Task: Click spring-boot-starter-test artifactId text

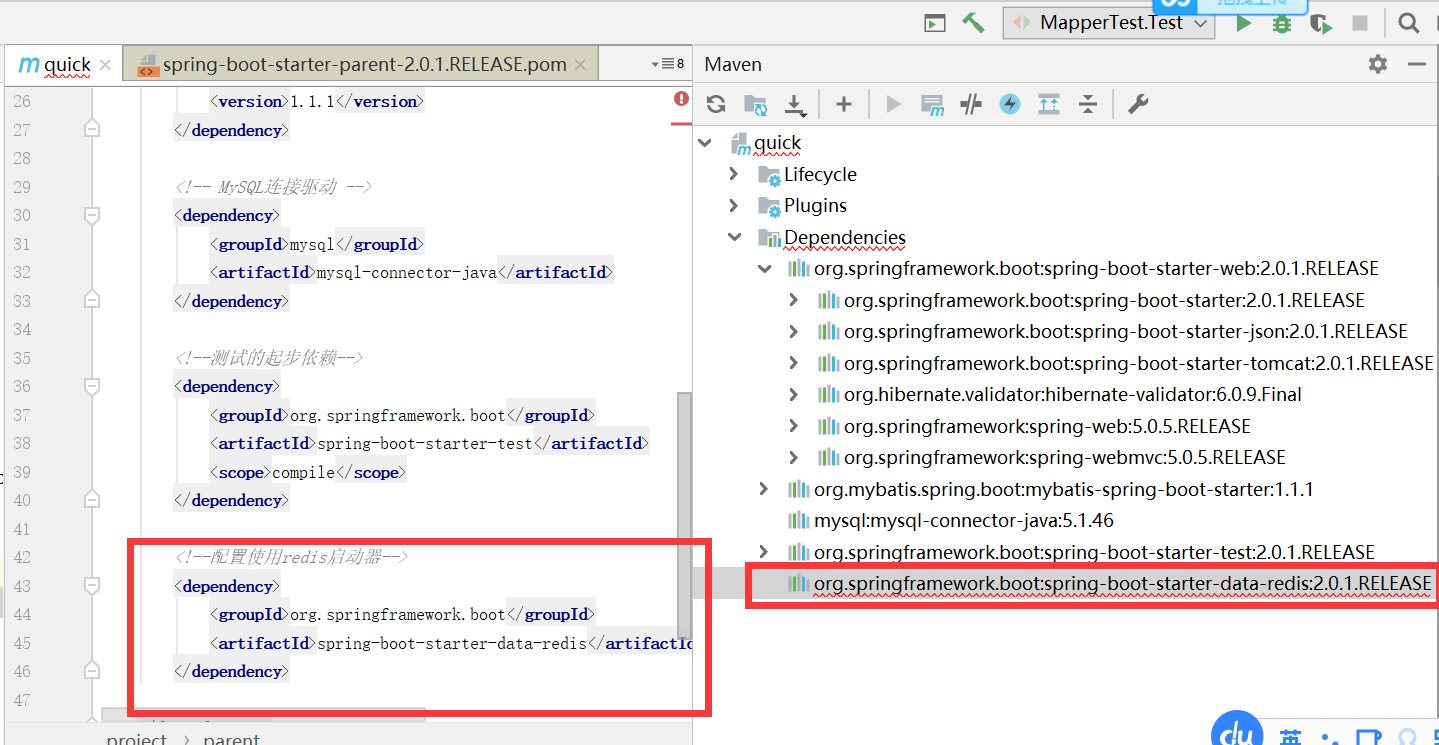Action: tap(425, 443)
